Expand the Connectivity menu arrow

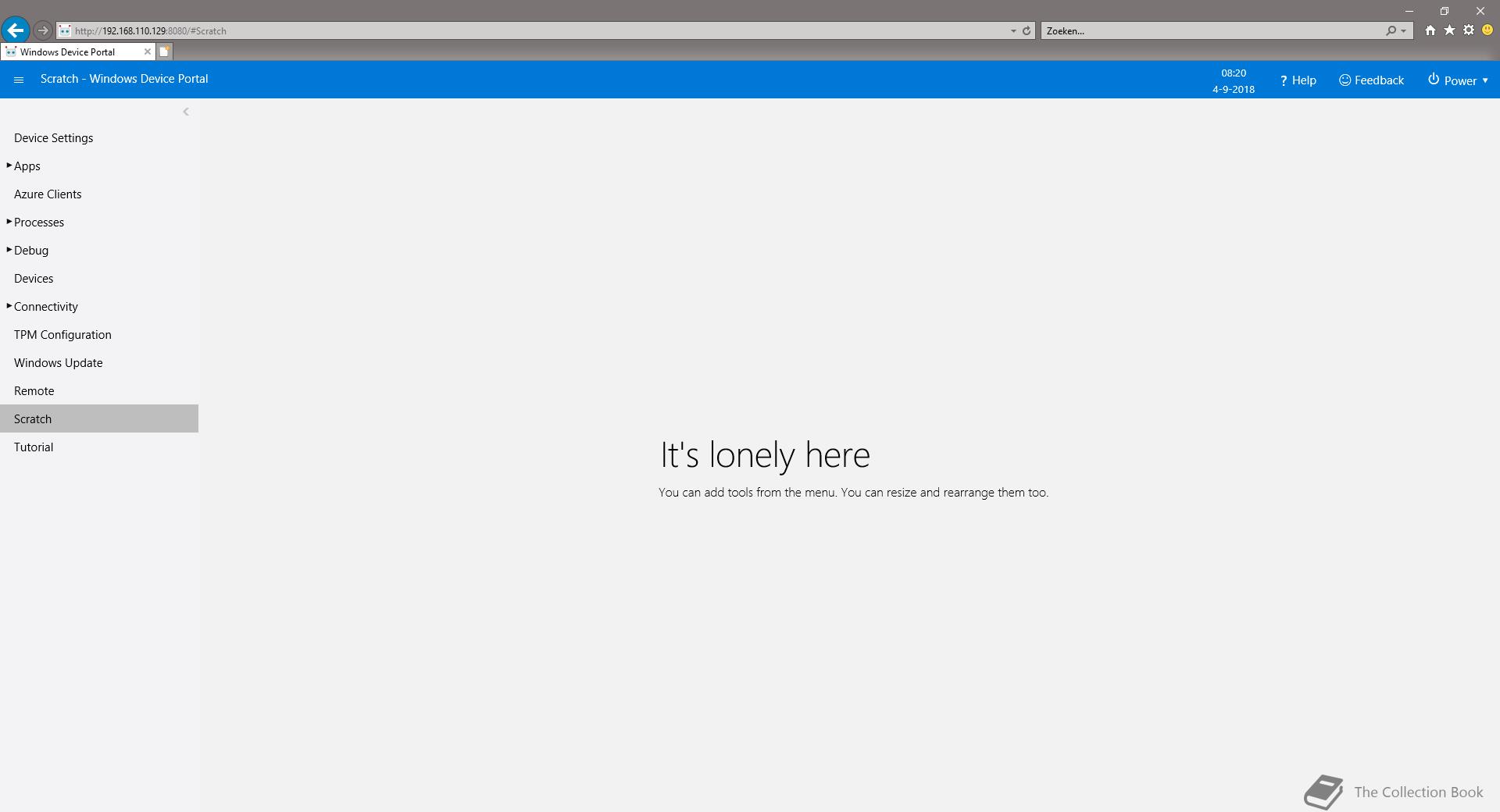[9, 306]
